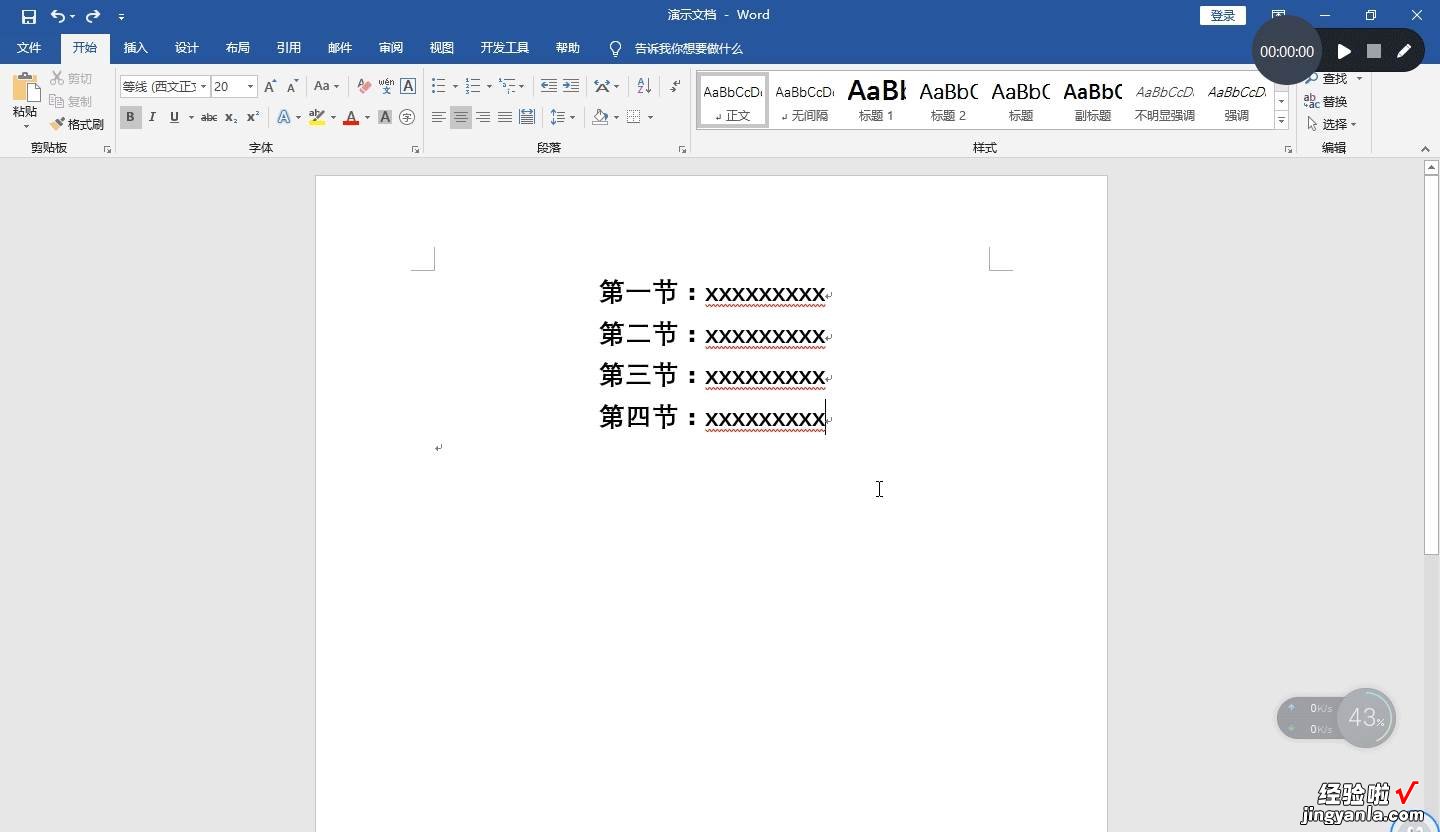Click the 登录 (Sign in) button
1440x832 pixels.
click(x=1222, y=15)
